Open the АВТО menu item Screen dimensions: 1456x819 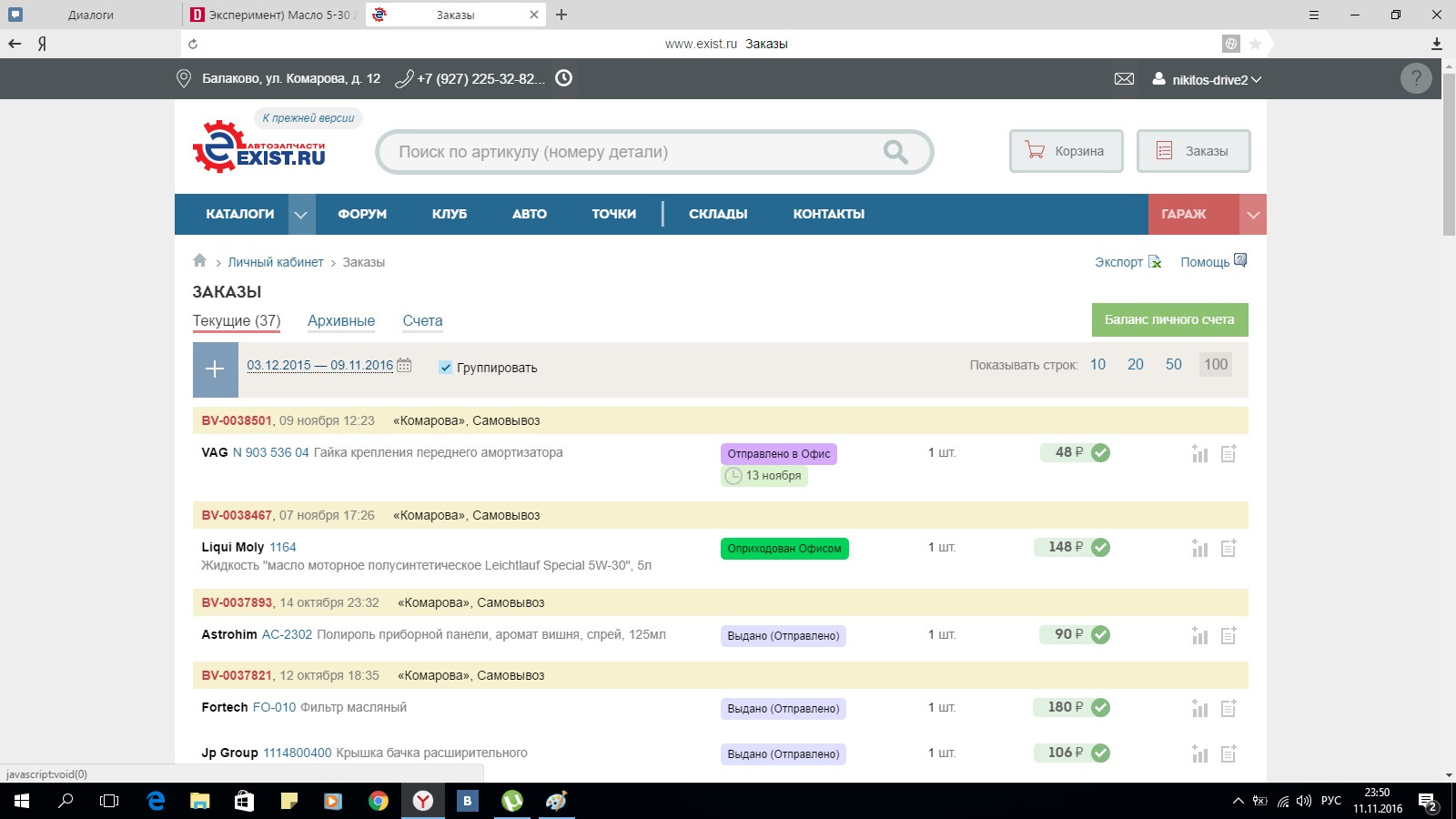[530, 214]
